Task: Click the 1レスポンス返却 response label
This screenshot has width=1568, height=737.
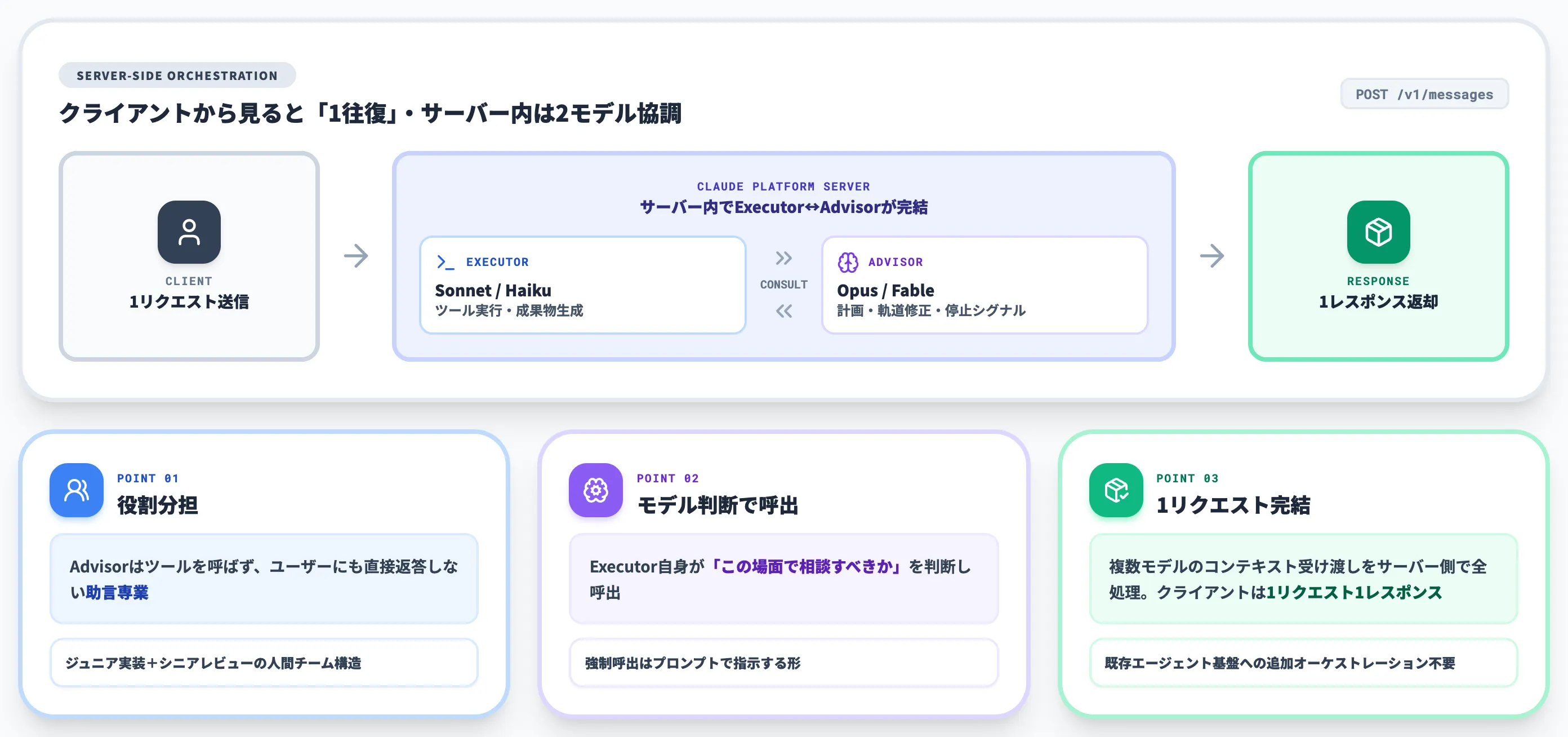Action: pyautogui.click(x=1378, y=301)
